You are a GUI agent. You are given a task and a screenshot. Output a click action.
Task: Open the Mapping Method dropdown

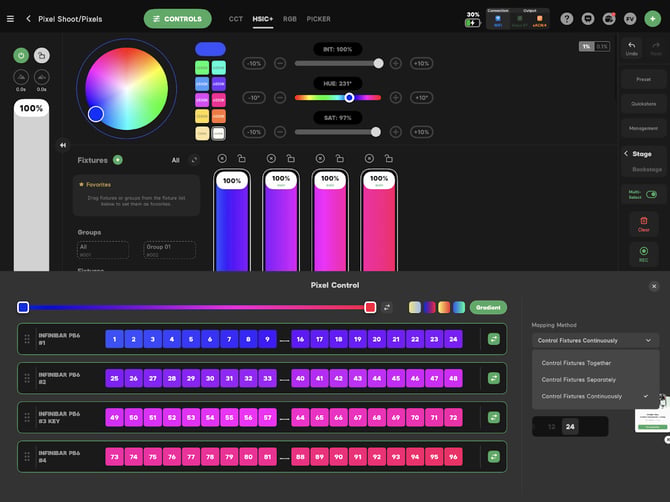(595, 341)
